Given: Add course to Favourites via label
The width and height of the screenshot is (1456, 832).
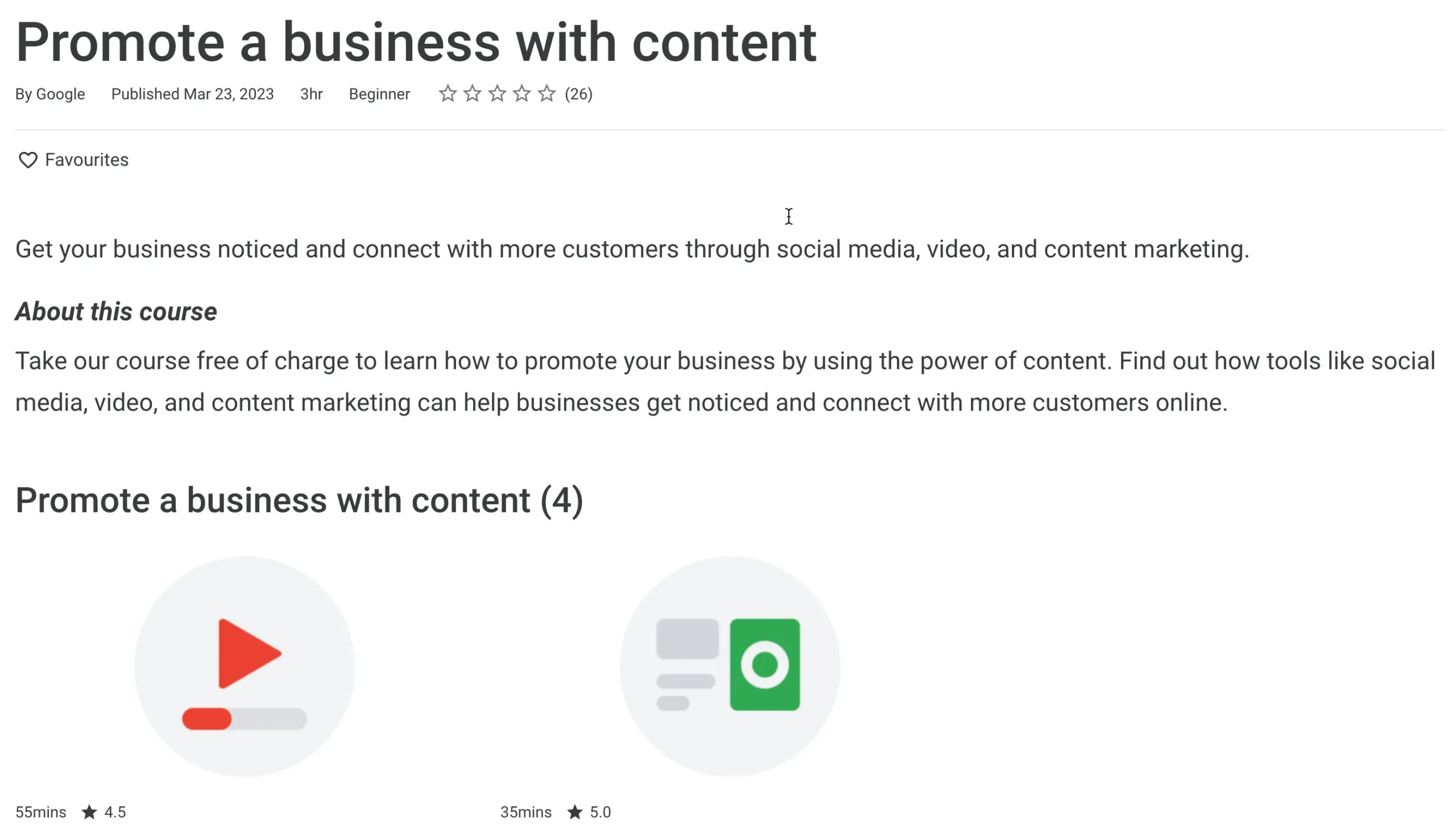Looking at the screenshot, I should pos(87,160).
